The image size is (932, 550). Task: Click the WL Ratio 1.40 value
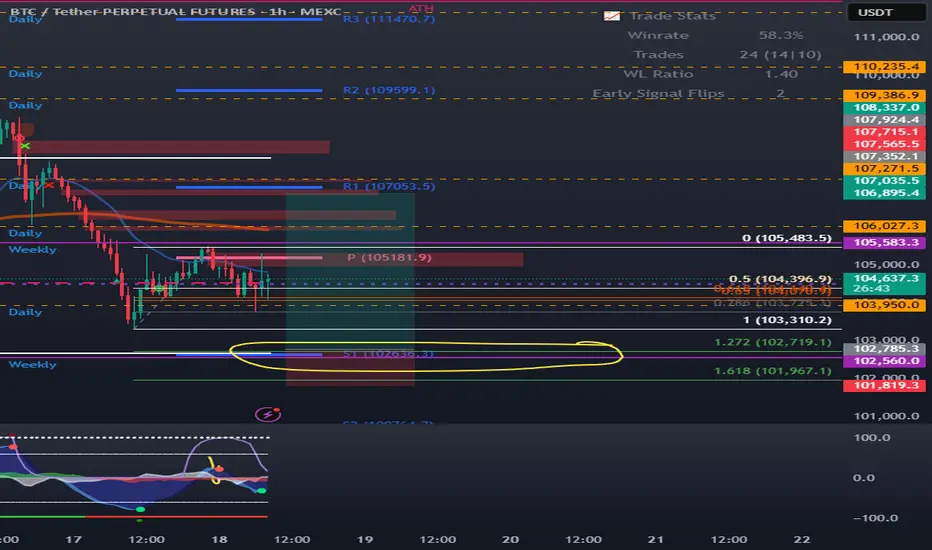click(780, 74)
